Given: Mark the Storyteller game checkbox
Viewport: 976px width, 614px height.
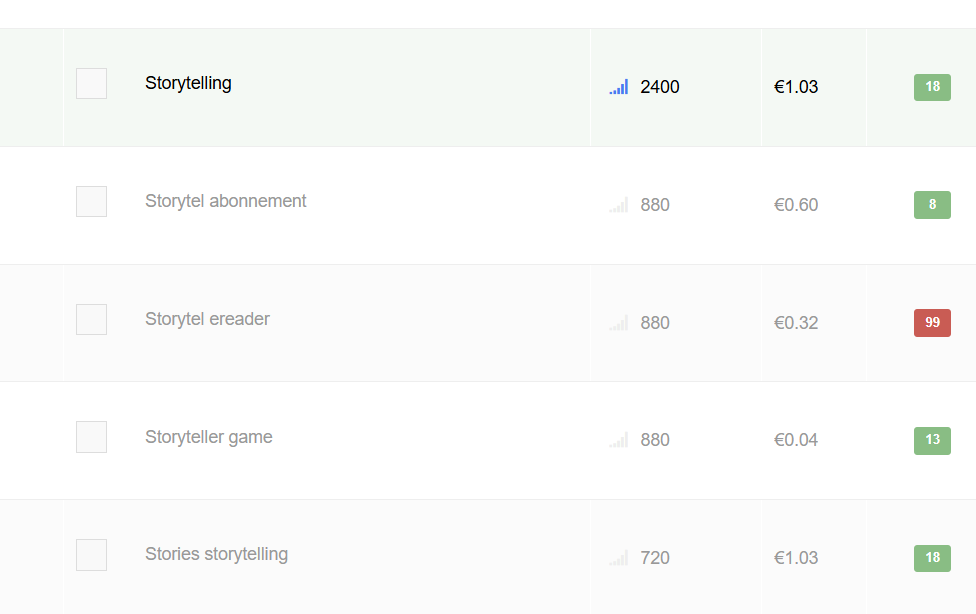Looking at the screenshot, I should (x=92, y=437).
